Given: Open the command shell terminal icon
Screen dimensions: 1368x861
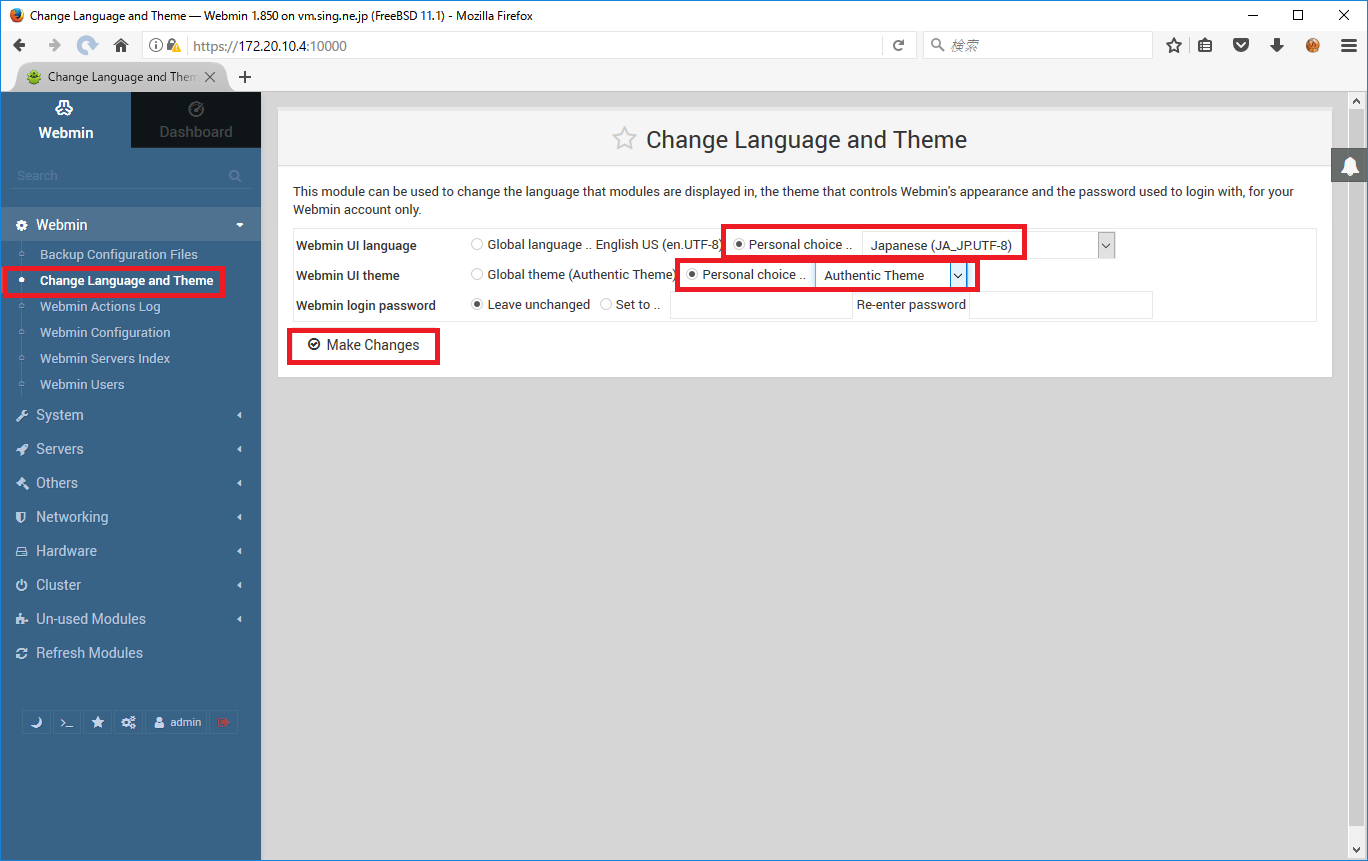Looking at the screenshot, I should (67, 722).
